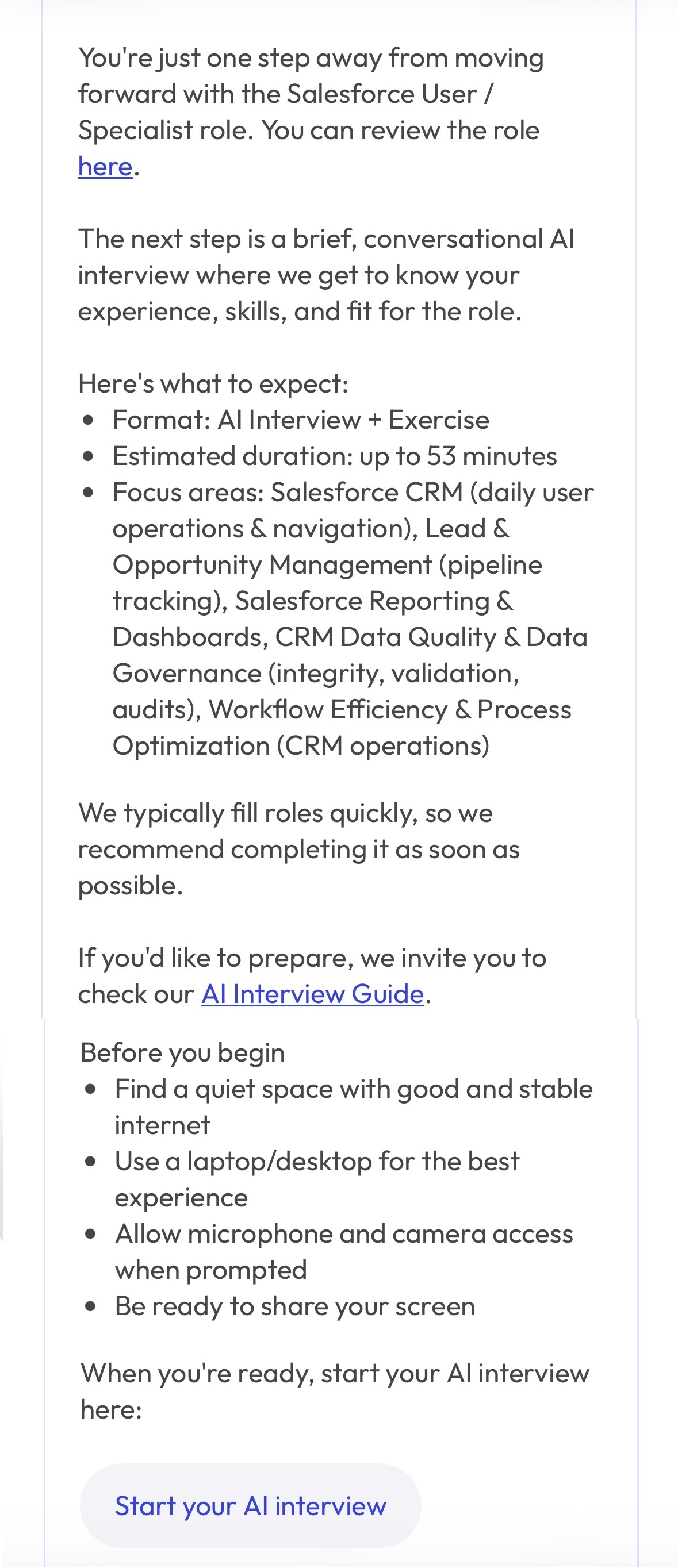
Task: Click the "When you're ready" paragraph
Action: 335,1392
